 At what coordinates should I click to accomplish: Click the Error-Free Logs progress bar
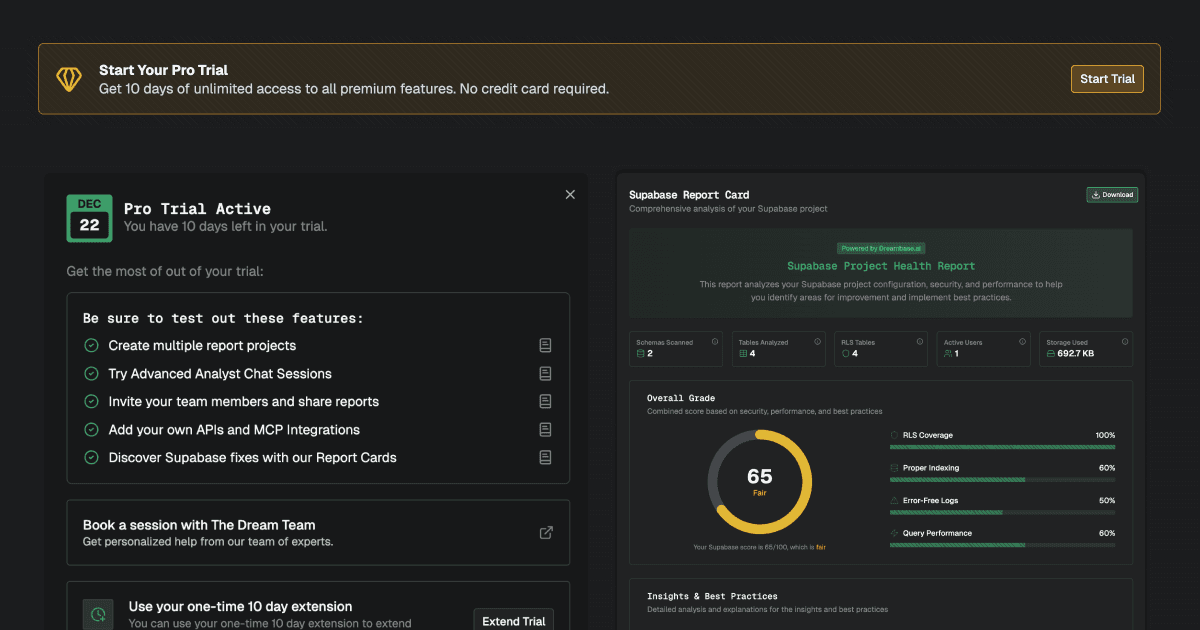[1002, 512]
